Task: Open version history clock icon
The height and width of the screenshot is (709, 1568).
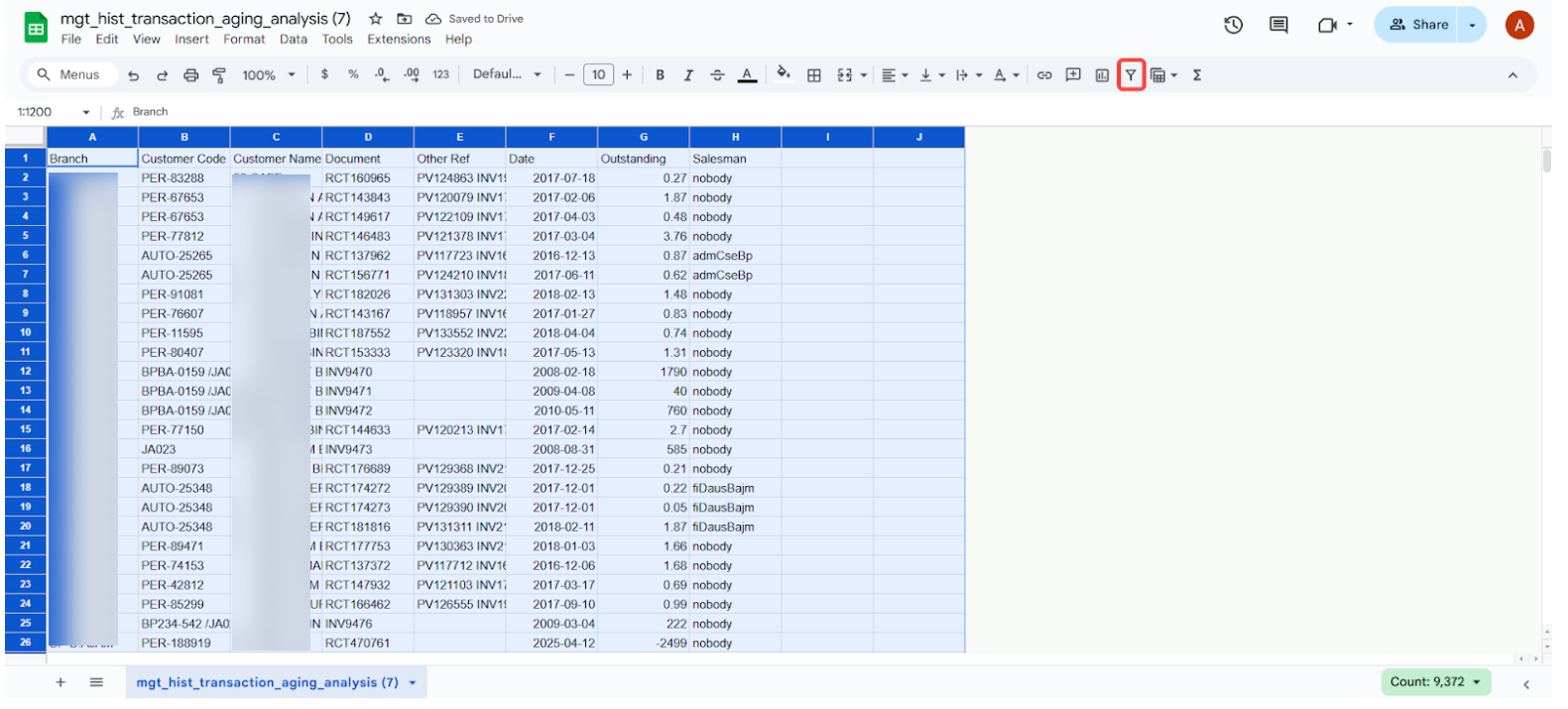Action: click(x=1234, y=25)
